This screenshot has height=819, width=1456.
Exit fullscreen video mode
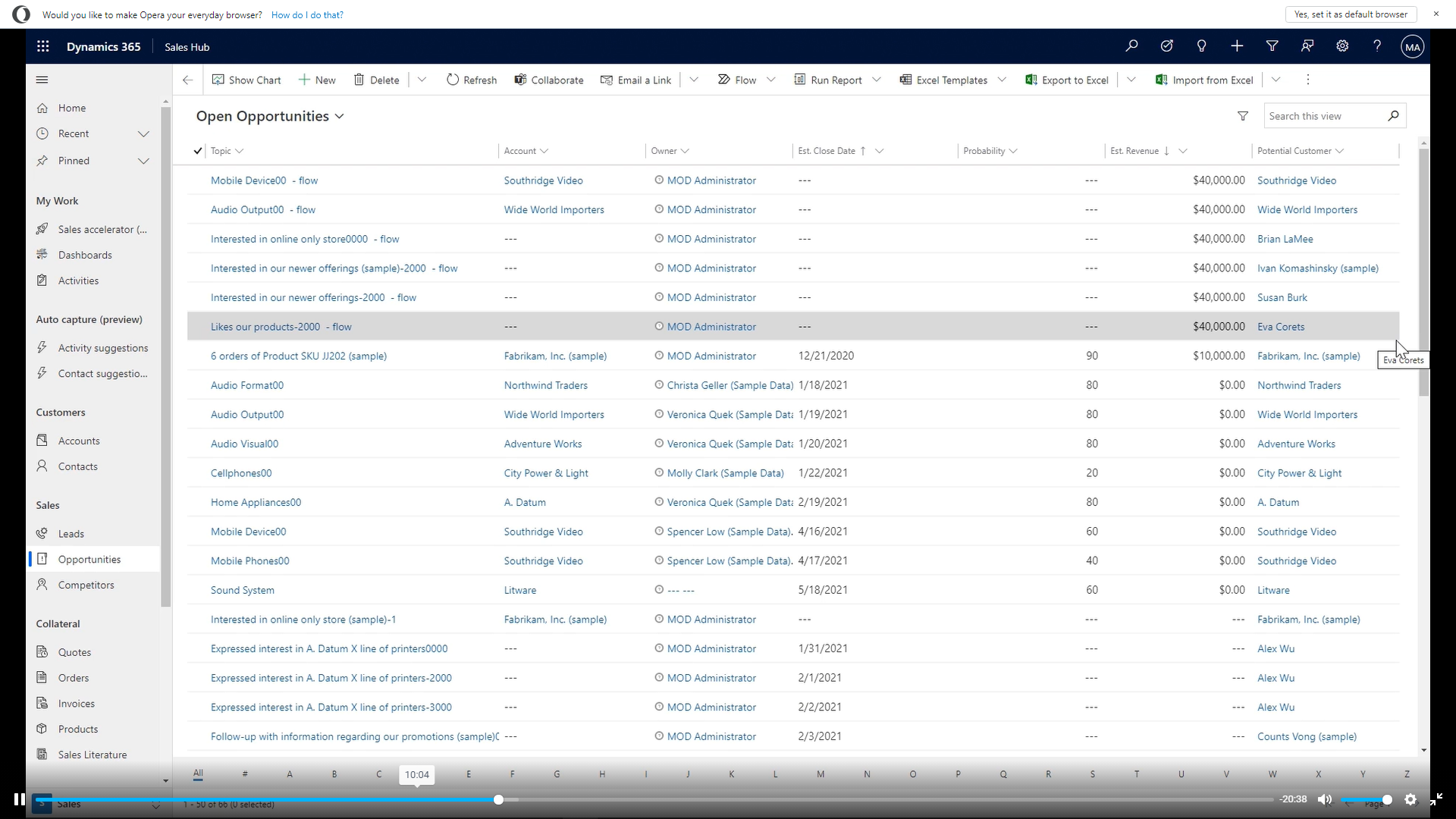point(1436,799)
